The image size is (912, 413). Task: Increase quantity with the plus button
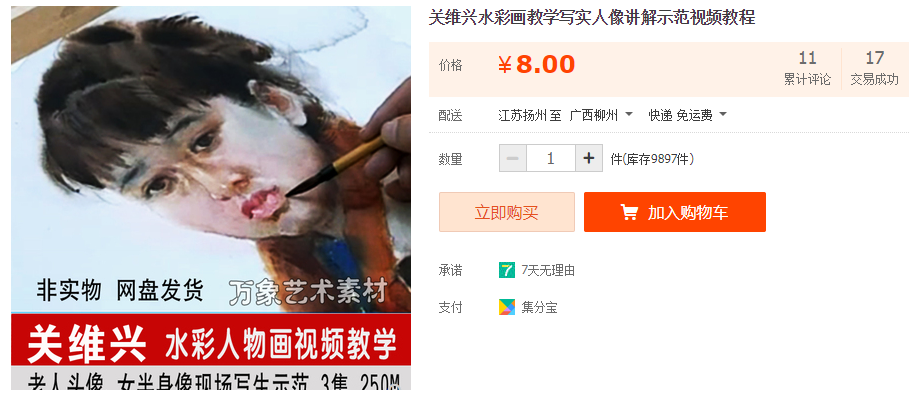pyautogui.click(x=589, y=158)
